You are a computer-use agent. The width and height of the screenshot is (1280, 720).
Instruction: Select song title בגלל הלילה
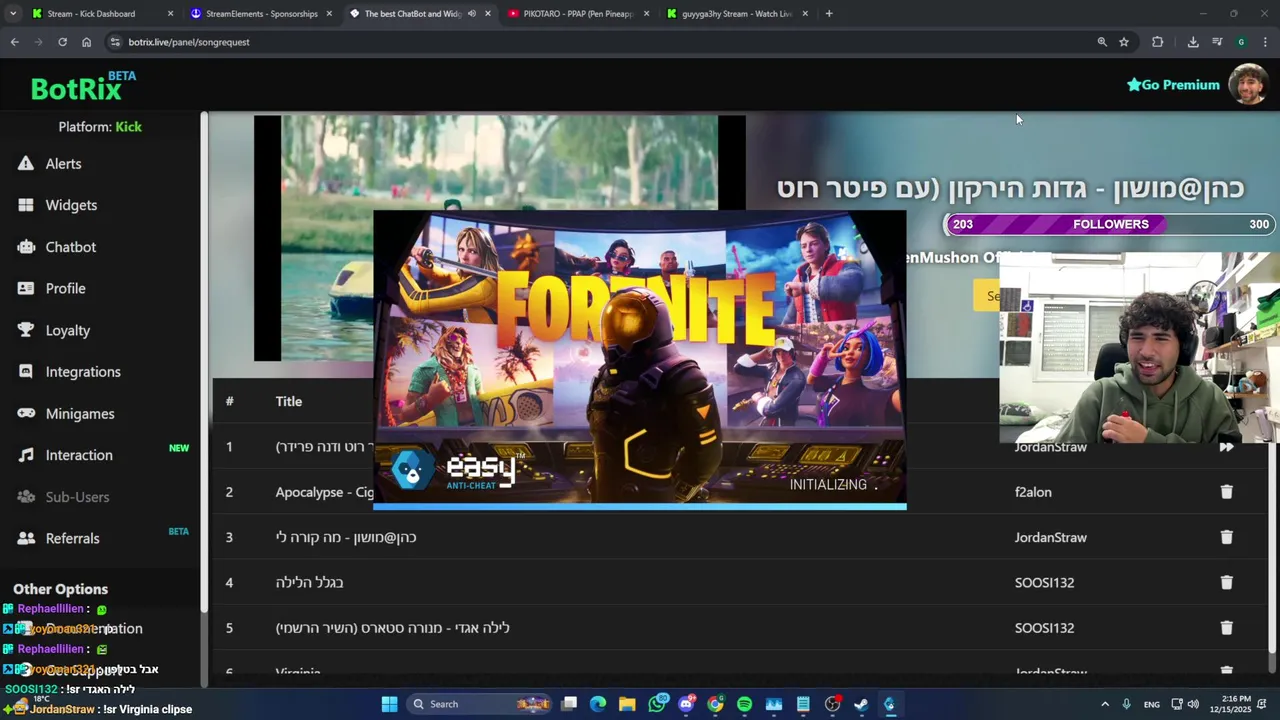(x=309, y=582)
